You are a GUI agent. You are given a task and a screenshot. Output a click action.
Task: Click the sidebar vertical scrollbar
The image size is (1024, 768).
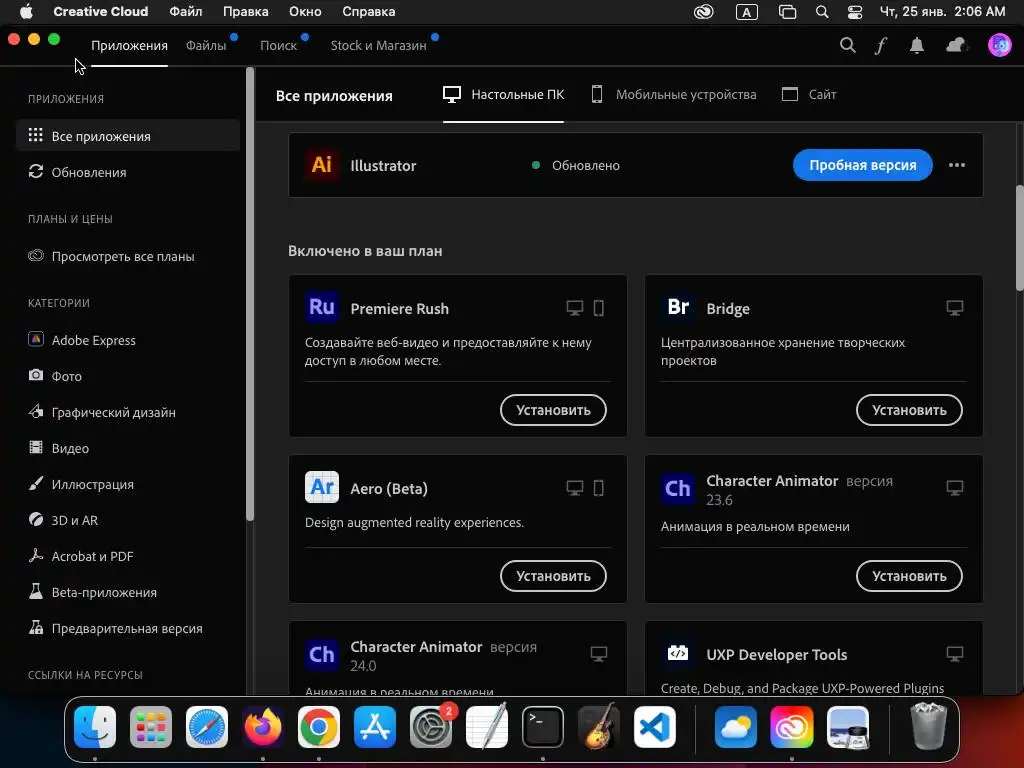[249, 294]
